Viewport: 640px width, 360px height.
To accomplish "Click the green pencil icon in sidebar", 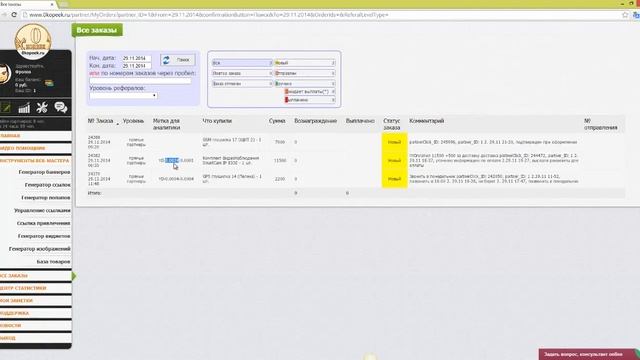I will point(6,108).
